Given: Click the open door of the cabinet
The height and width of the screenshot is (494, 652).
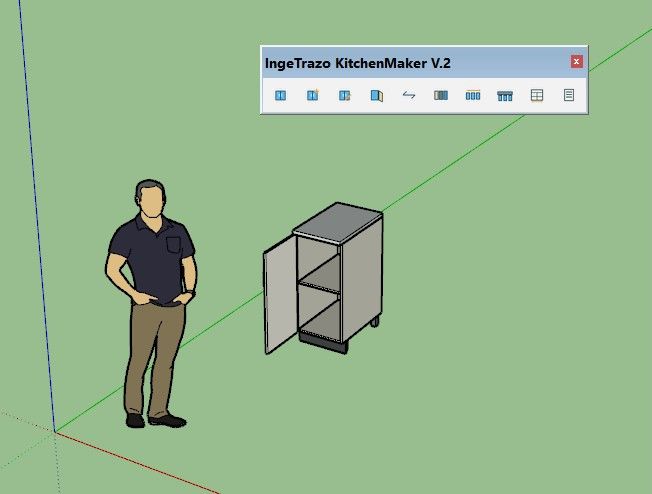Looking at the screenshot, I should pos(281,293).
